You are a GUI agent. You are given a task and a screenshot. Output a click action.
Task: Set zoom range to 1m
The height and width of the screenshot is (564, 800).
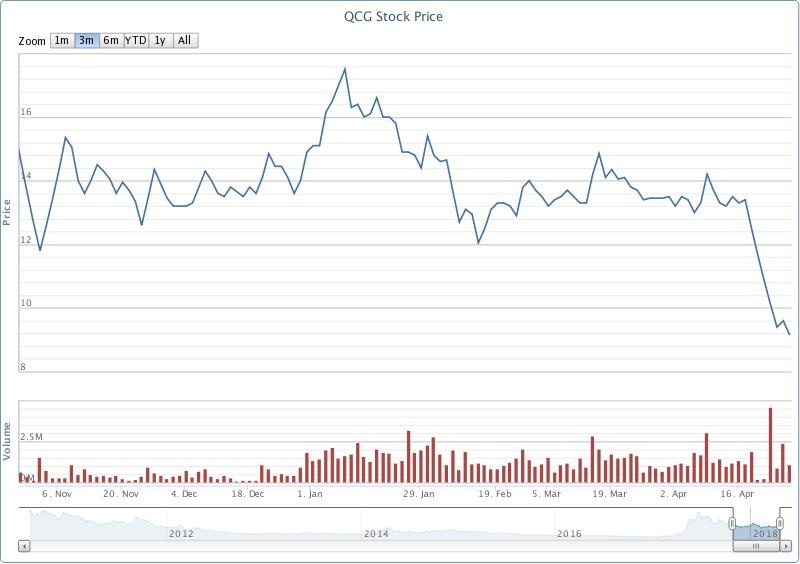pos(61,41)
